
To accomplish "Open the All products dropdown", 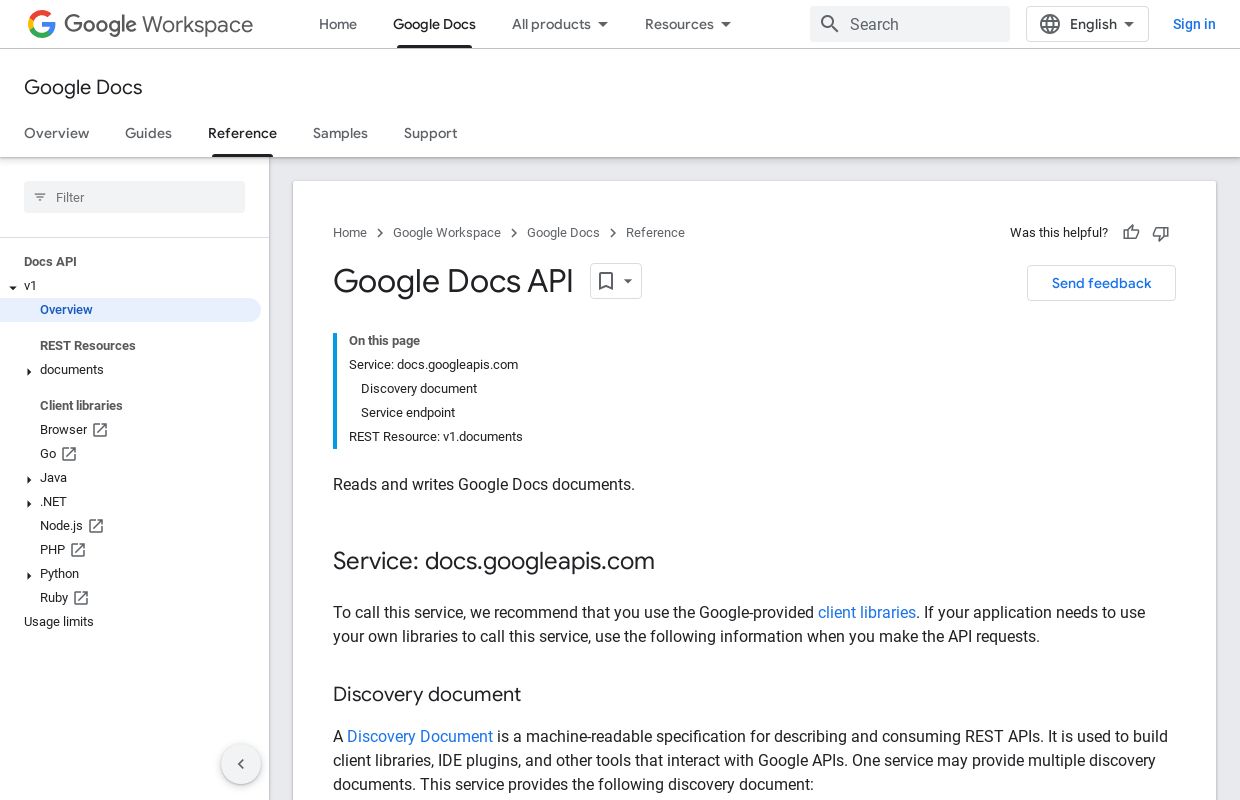I will [560, 24].
